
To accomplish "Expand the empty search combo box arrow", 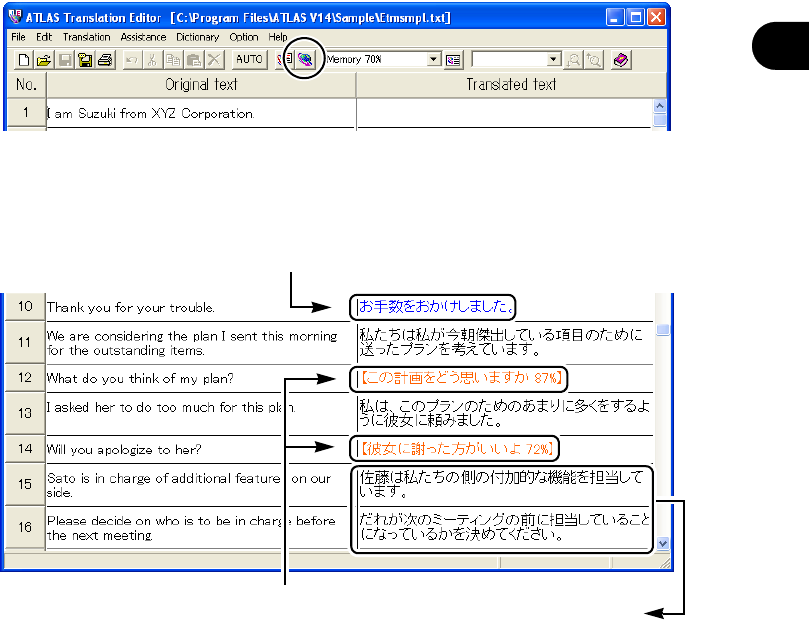I will [554, 59].
